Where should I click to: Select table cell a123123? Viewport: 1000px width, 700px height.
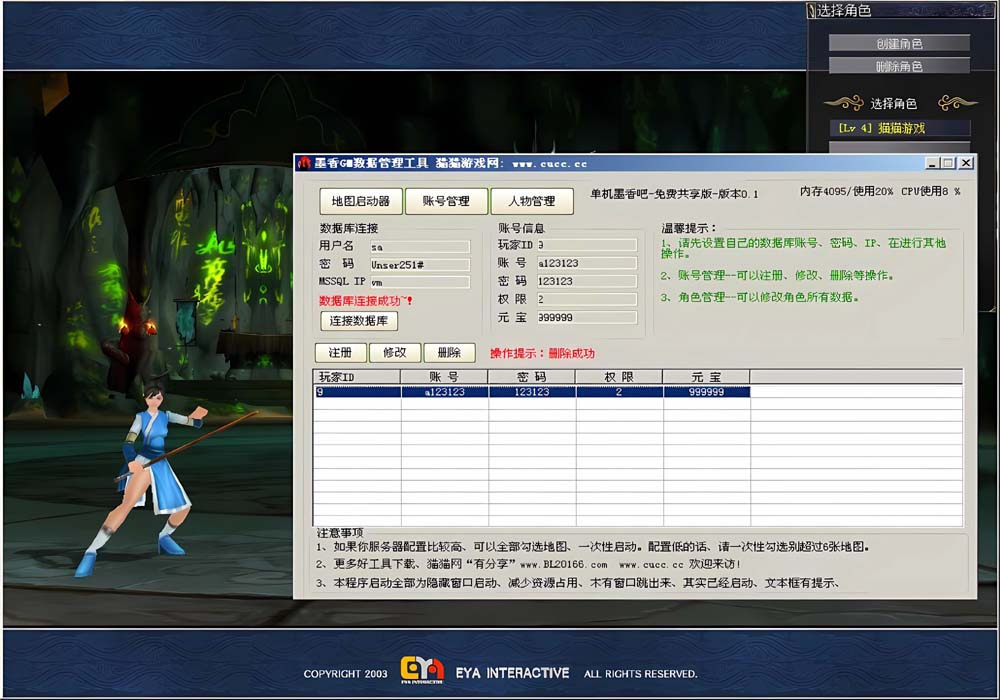445,391
